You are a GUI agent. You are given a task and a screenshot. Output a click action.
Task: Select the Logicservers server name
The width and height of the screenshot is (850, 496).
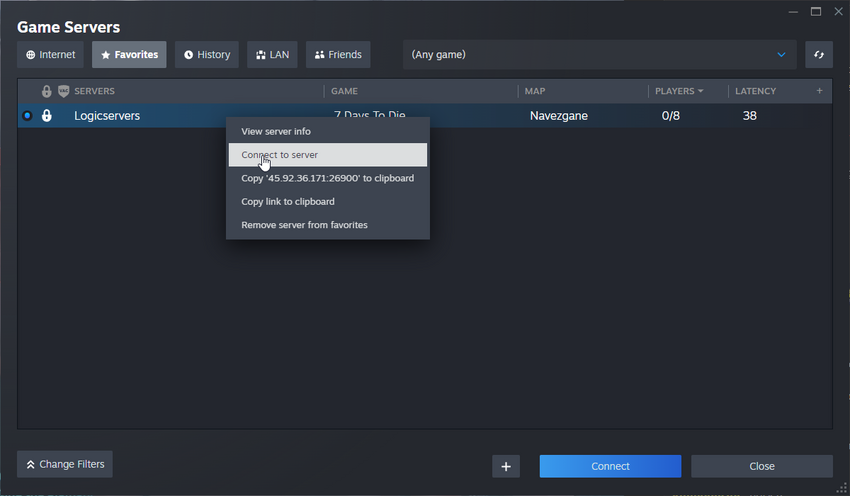point(107,115)
